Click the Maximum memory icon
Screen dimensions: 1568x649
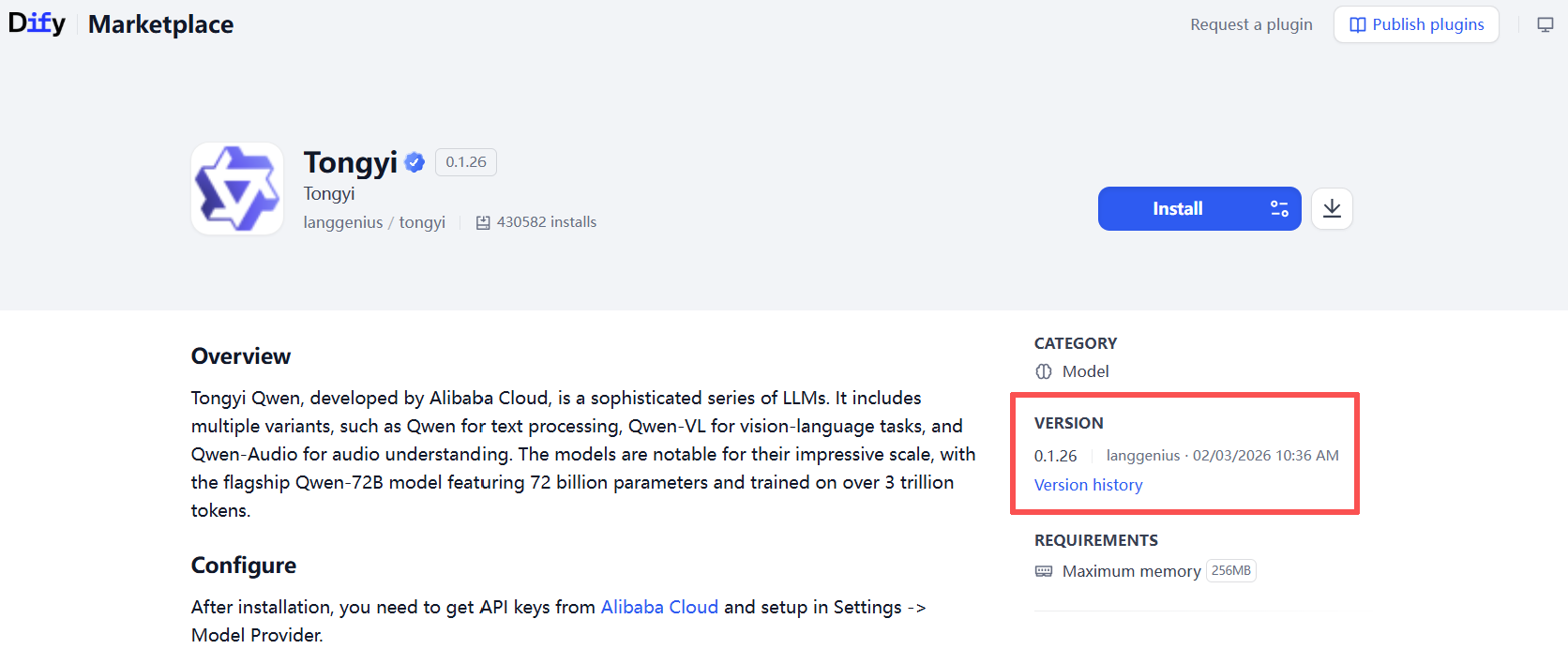tap(1044, 571)
